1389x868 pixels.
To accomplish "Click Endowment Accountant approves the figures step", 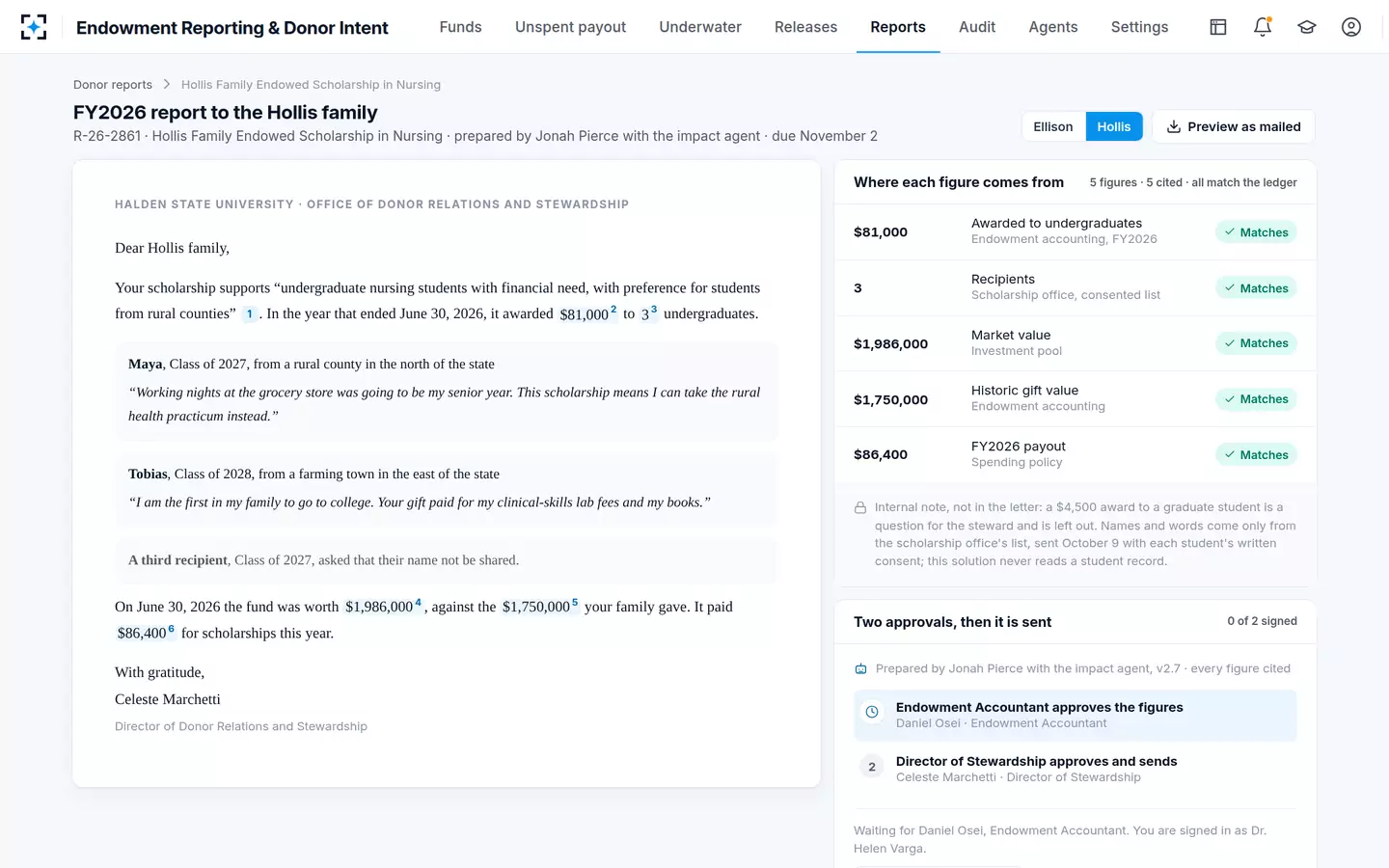I will point(1076,715).
